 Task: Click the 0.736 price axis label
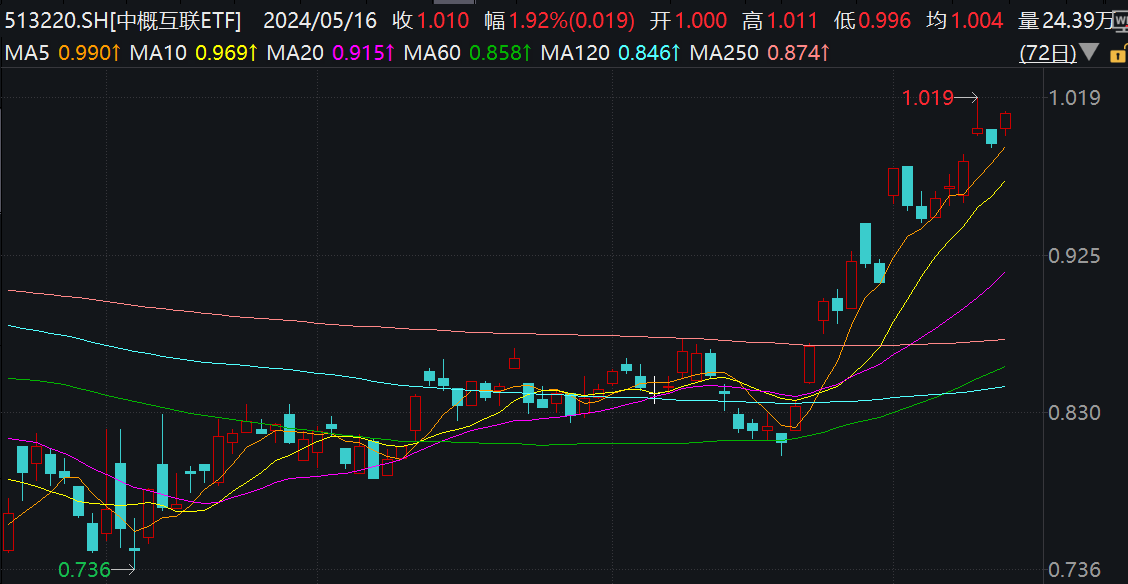pyautogui.click(x=1074, y=570)
